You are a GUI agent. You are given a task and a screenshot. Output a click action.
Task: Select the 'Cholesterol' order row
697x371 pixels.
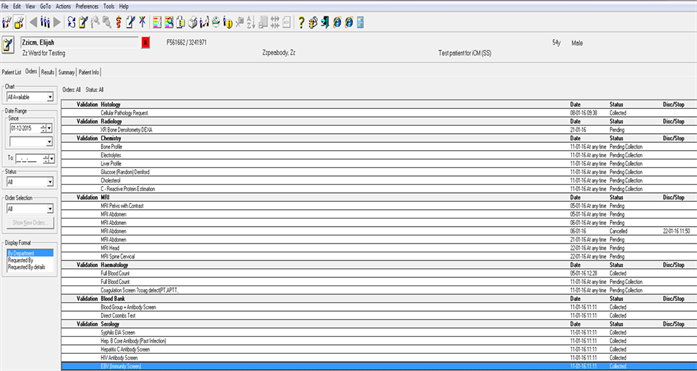[379, 180]
